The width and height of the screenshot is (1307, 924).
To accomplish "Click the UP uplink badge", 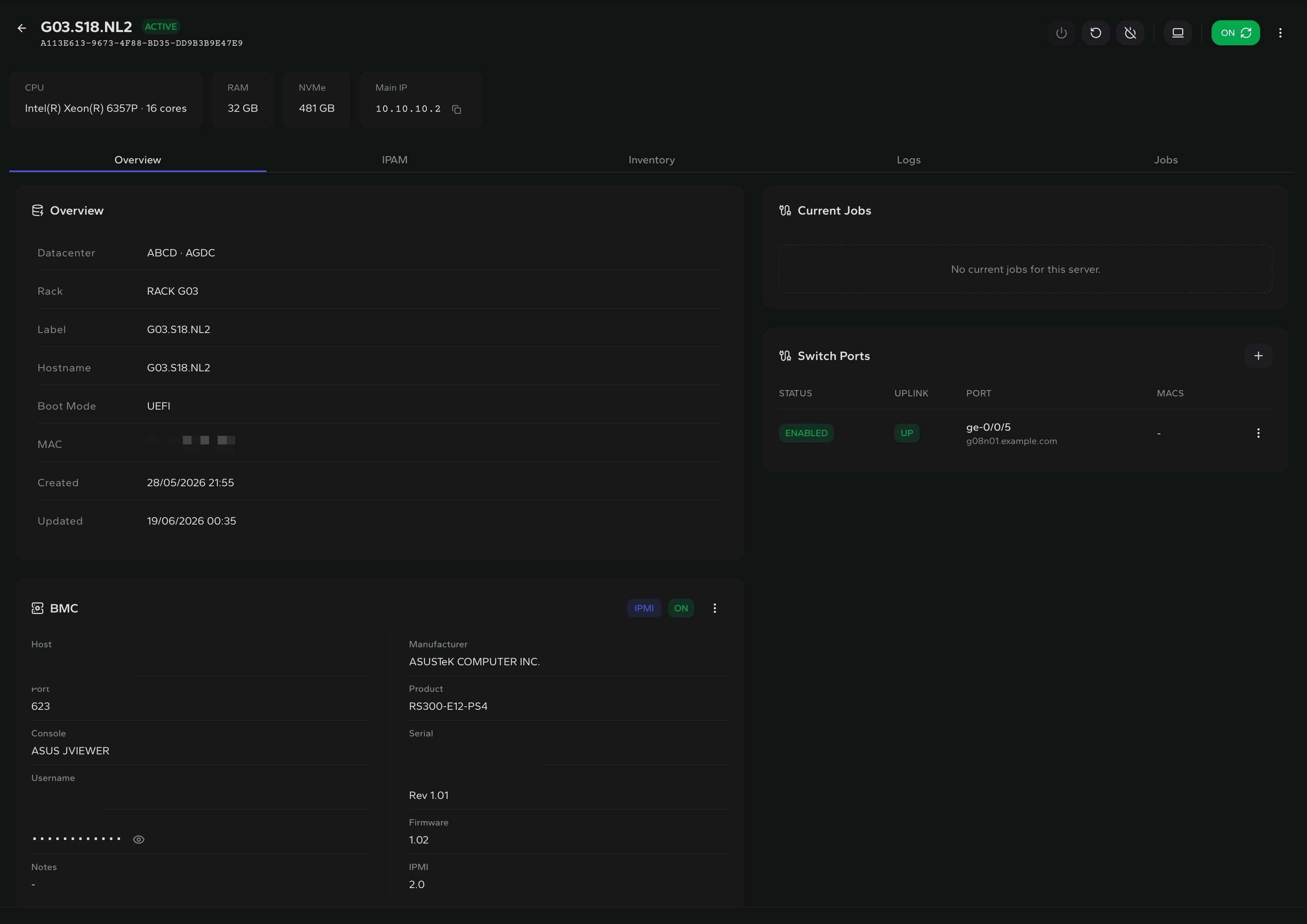I will click(x=906, y=433).
